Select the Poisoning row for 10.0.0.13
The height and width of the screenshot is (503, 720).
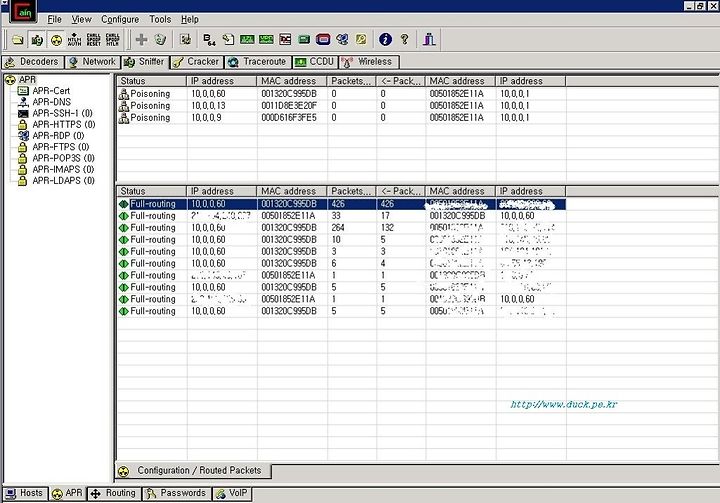342,106
